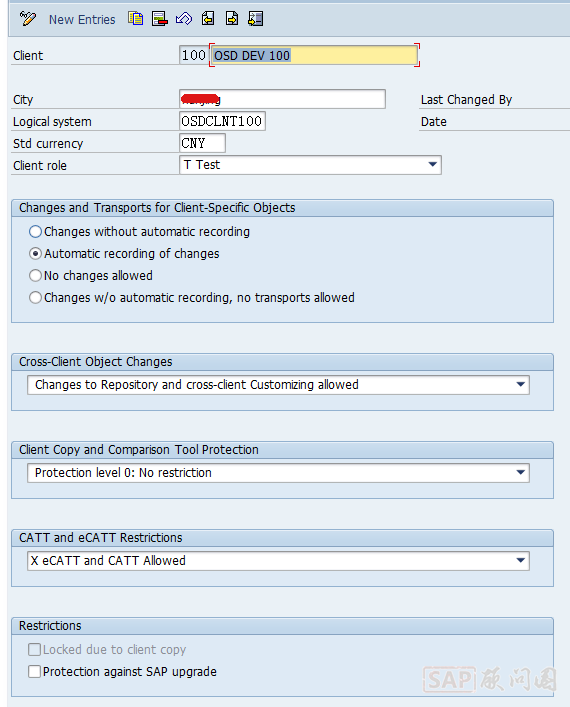Open the Cross-Client Object Changes dropdown
Image resolution: width=570 pixels, height=707 pixels.
pyautogui.click(x=520, y=385)
